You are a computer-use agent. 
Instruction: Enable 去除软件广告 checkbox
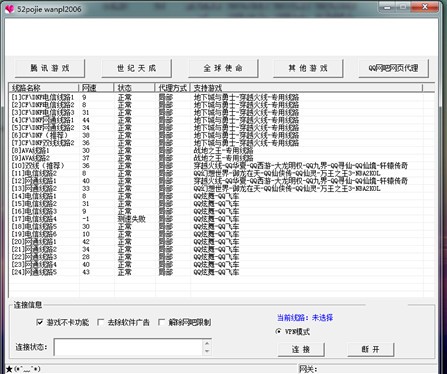100,322
